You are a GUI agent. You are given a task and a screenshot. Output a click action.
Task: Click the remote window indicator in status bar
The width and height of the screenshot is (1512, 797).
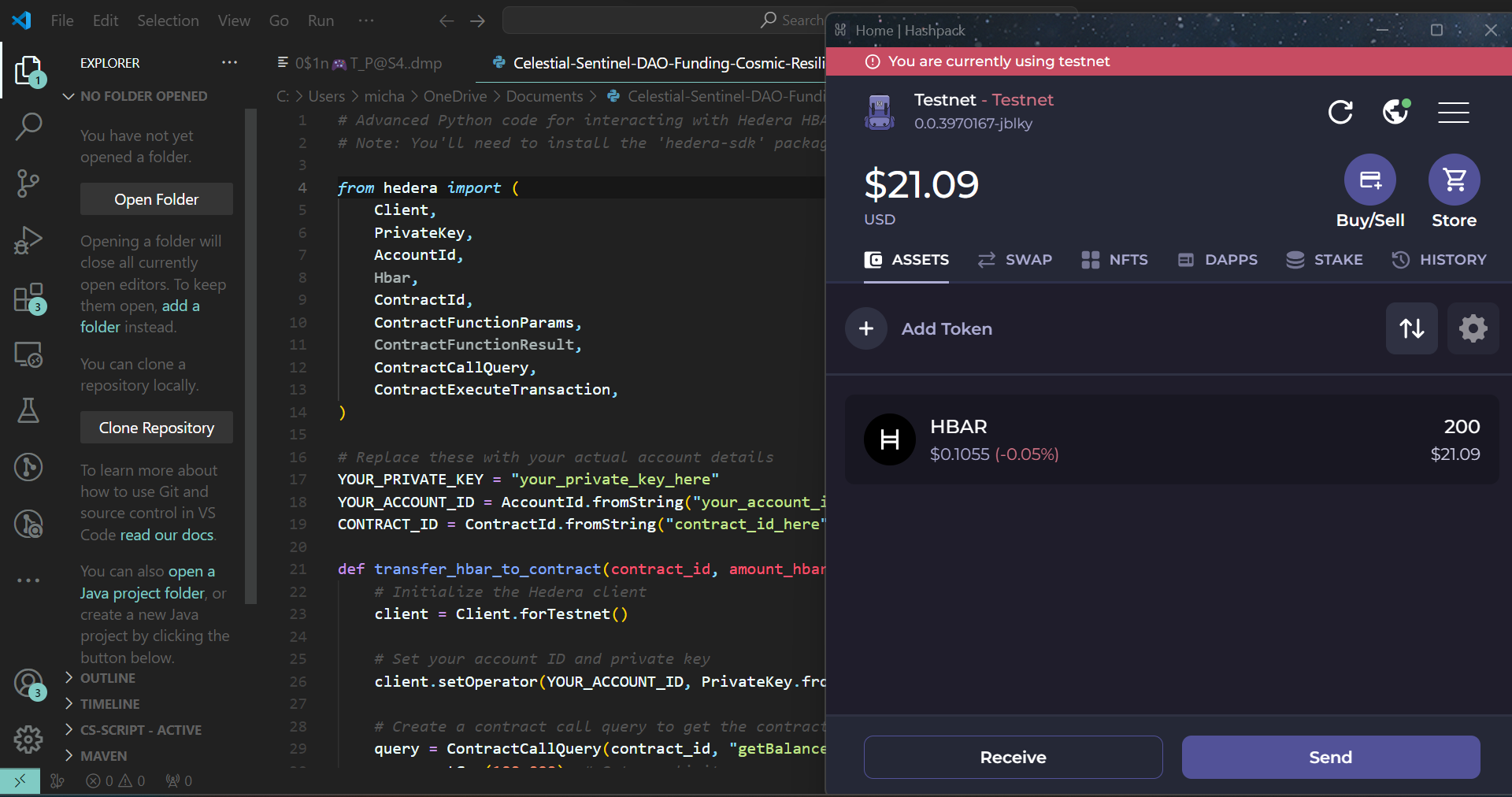click(x=20, y=780)
